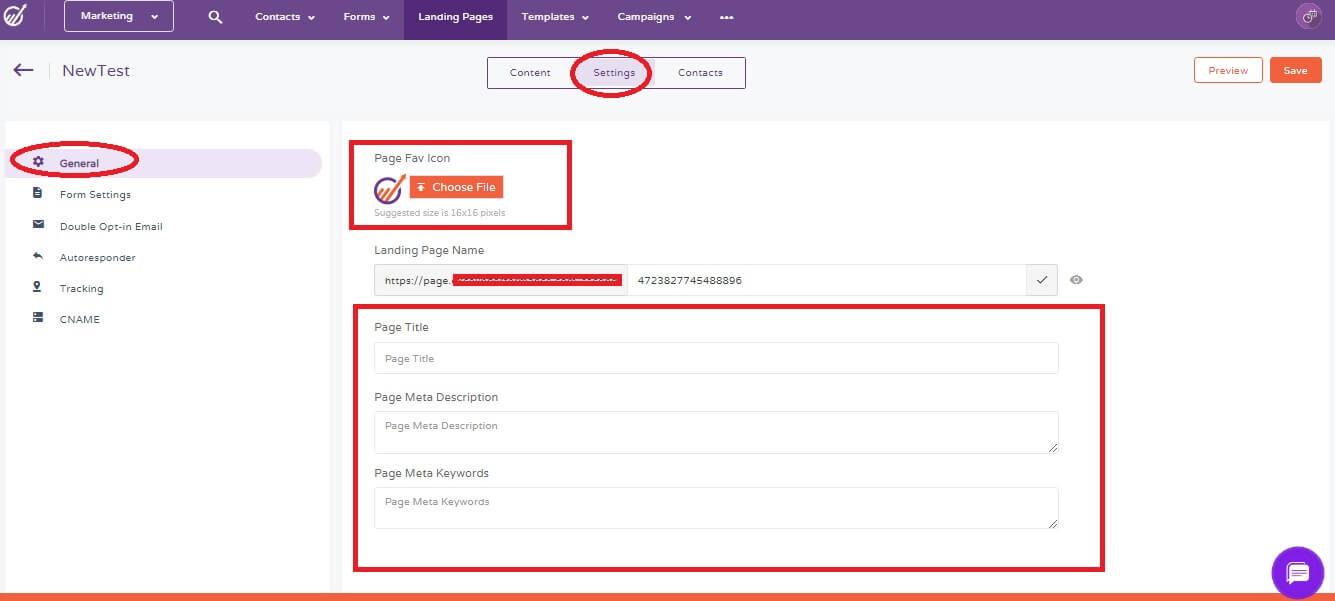The height and width of the screenshot is (601, 1335).
Task: Switch to the Content tab
Action: click(530, 72)
